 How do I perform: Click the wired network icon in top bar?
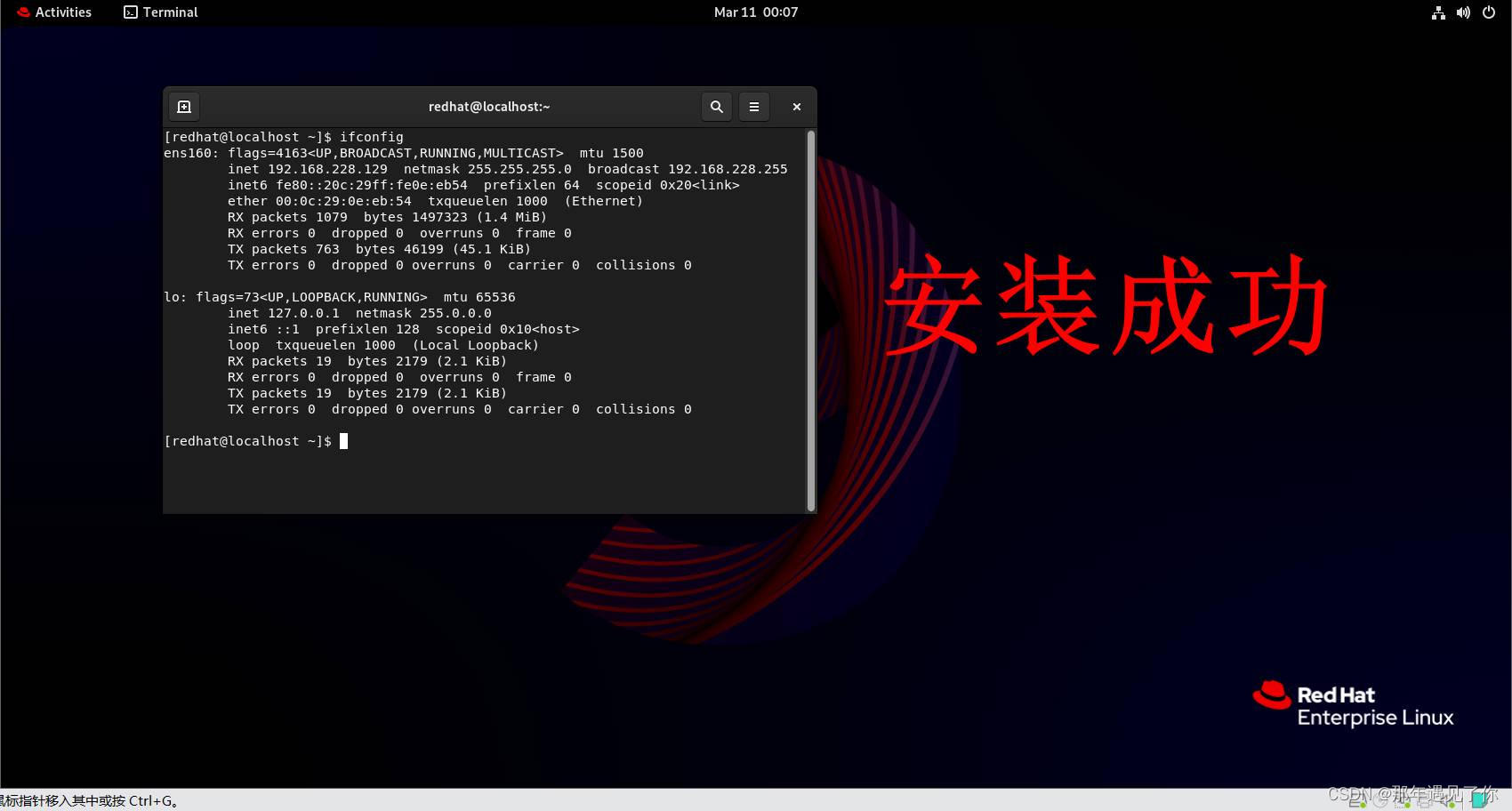[x=1438, y=12]
